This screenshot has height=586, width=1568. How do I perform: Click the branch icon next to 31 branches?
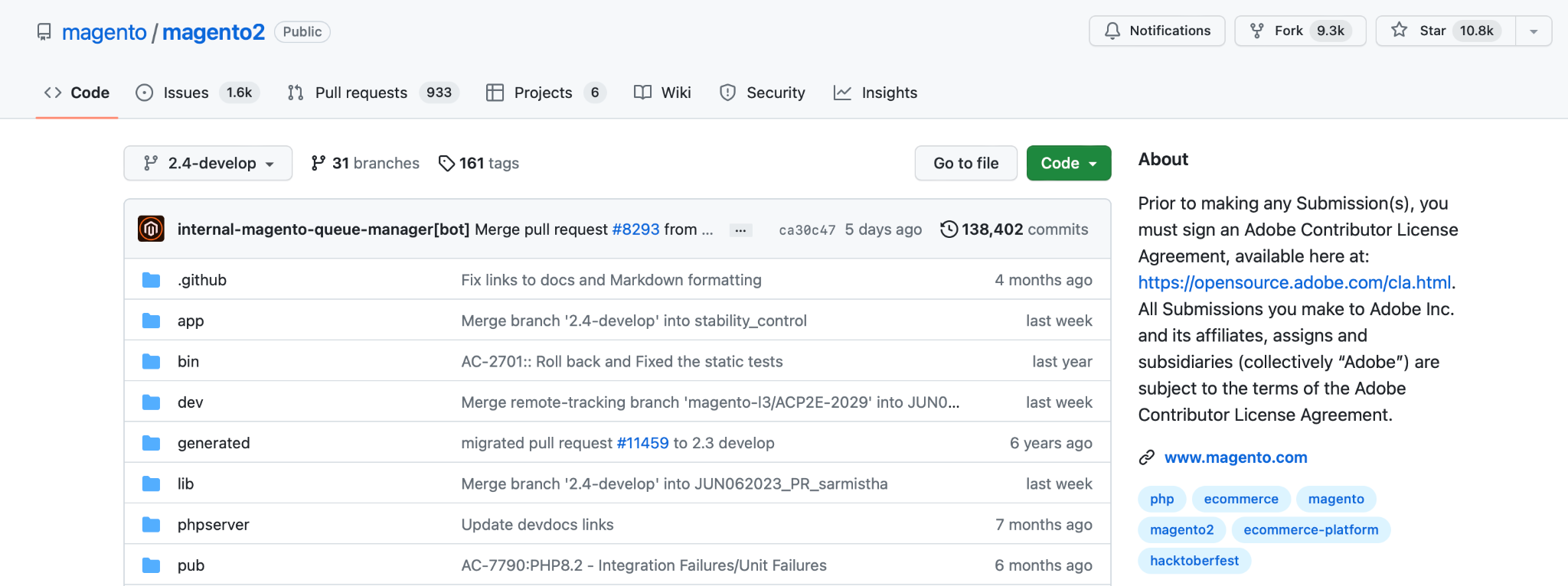[x=318, y=163]
